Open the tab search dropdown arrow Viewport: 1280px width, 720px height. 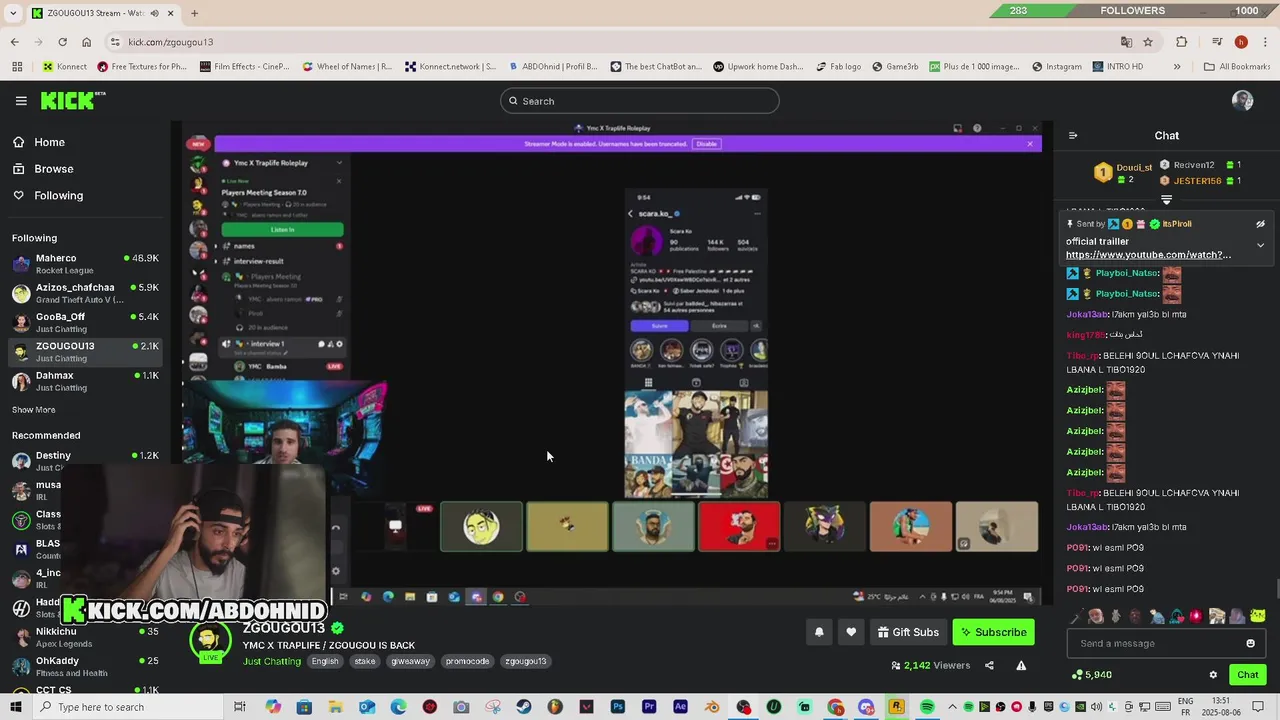tap(15, 13)
